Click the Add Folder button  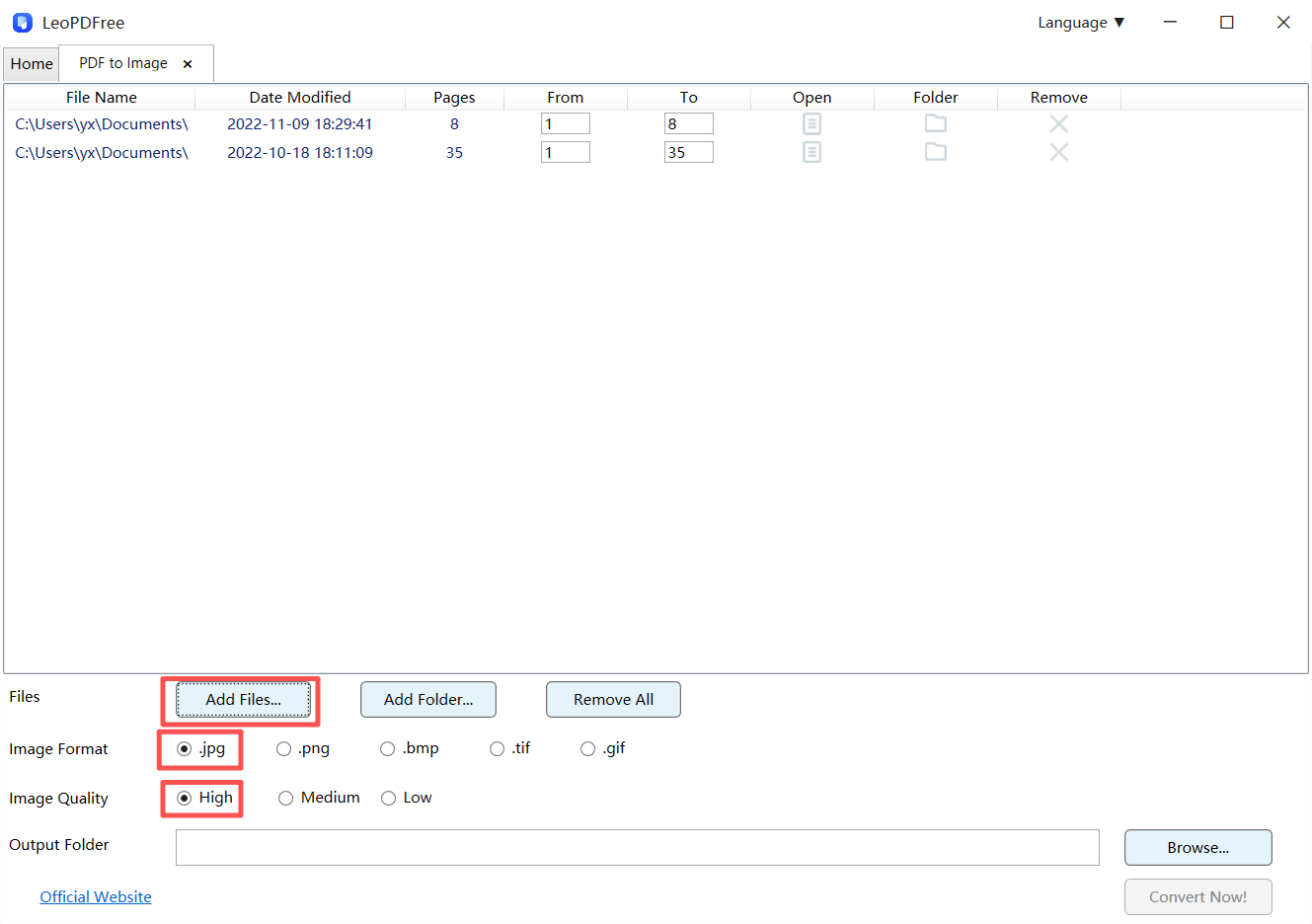[428, 700]
